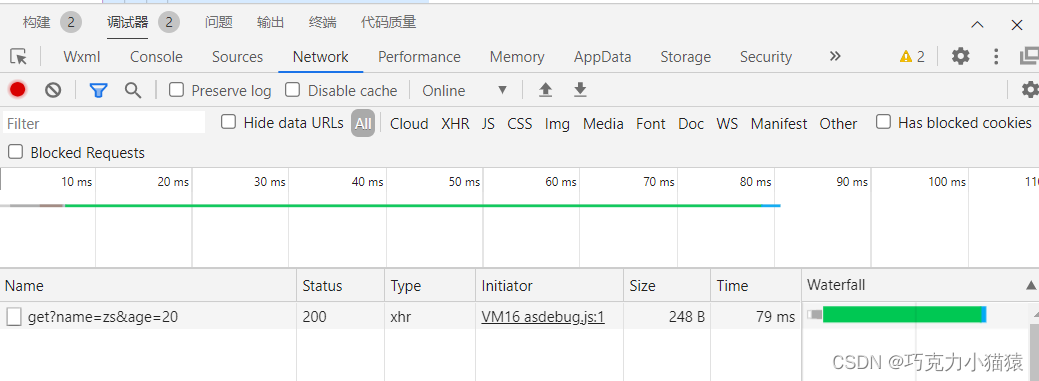Filter requests by Img
The image size is (1039, 381).
tap(557, 124)
